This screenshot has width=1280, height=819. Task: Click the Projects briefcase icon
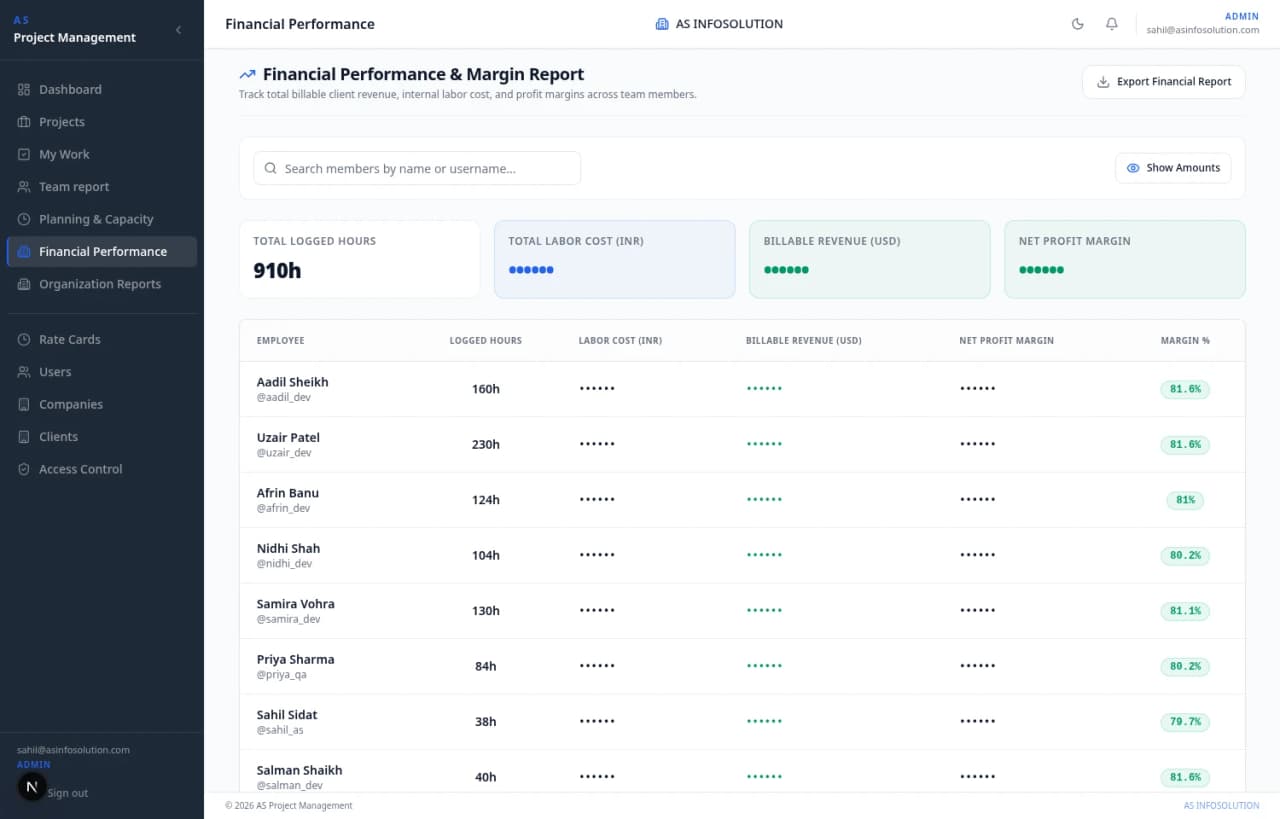pyautogui.click(x=24, y=122)
